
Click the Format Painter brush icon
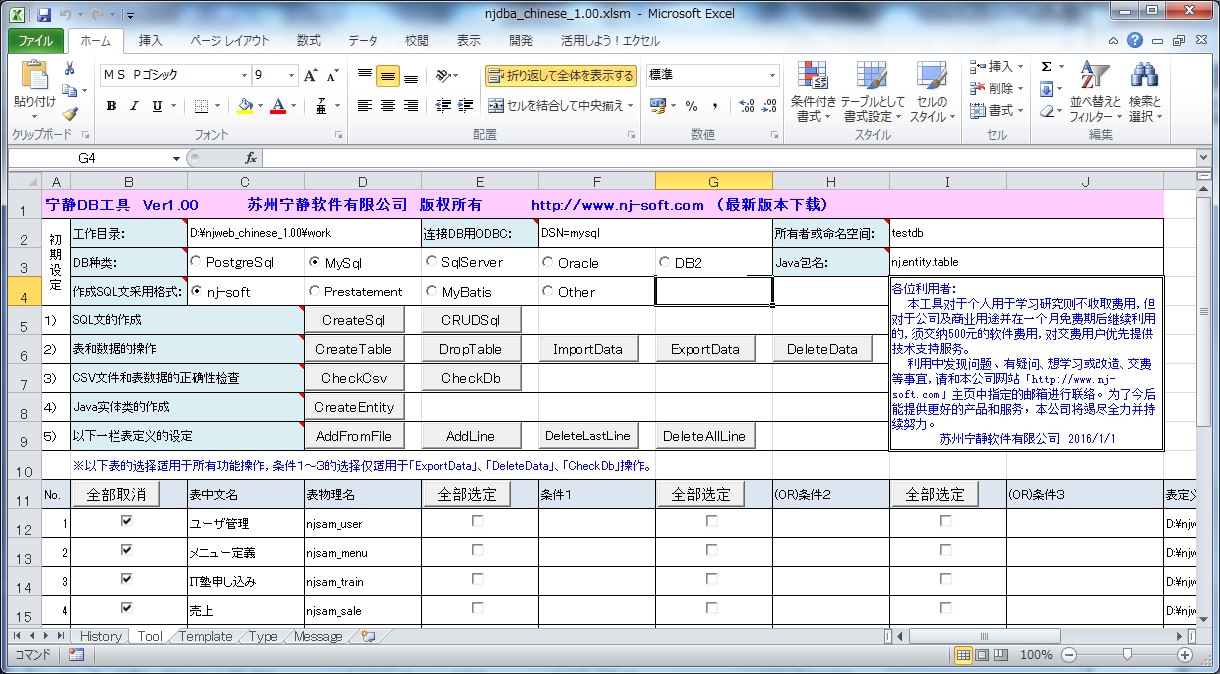tap(70, 114)
